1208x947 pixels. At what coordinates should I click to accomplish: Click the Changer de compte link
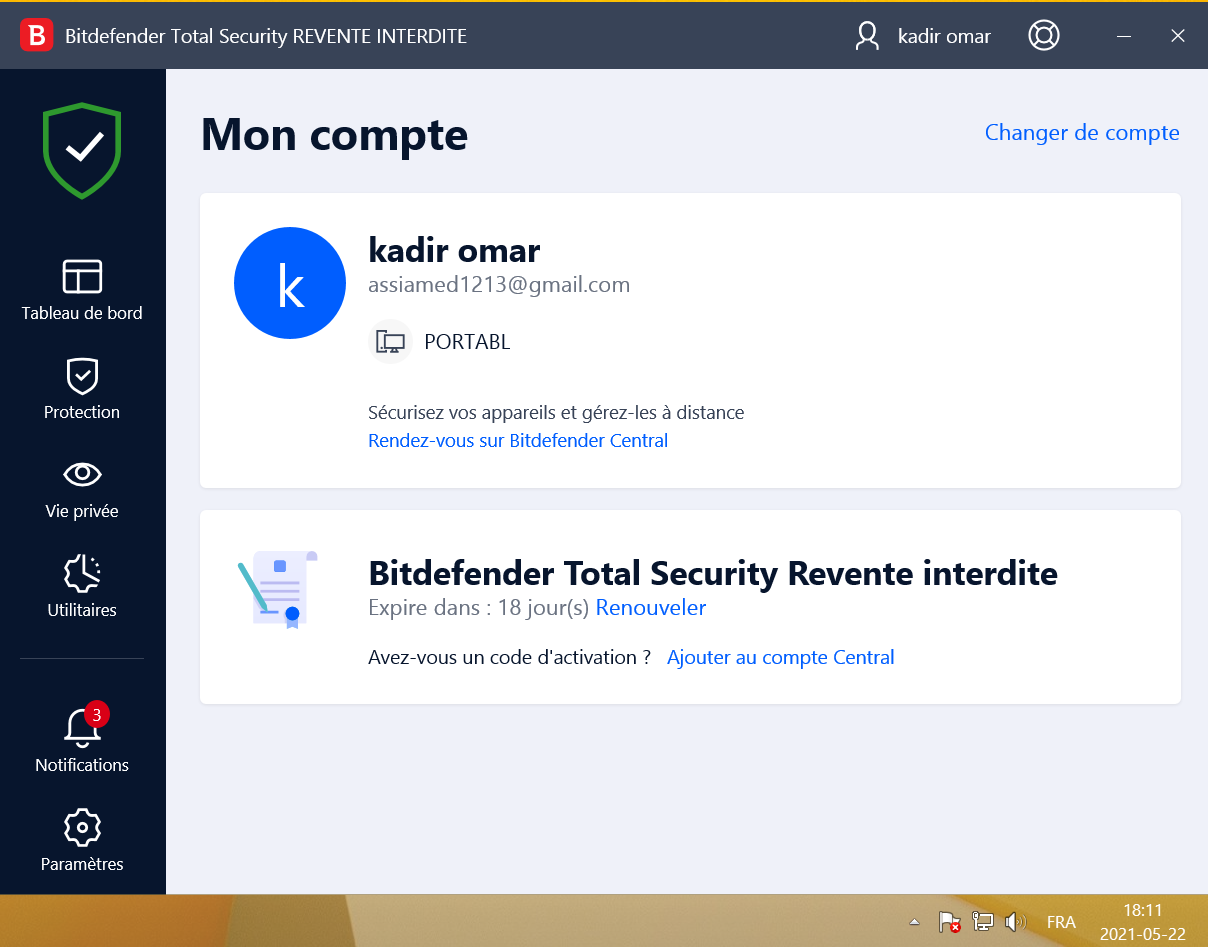pyautogui.click(x=1082, y=133)
